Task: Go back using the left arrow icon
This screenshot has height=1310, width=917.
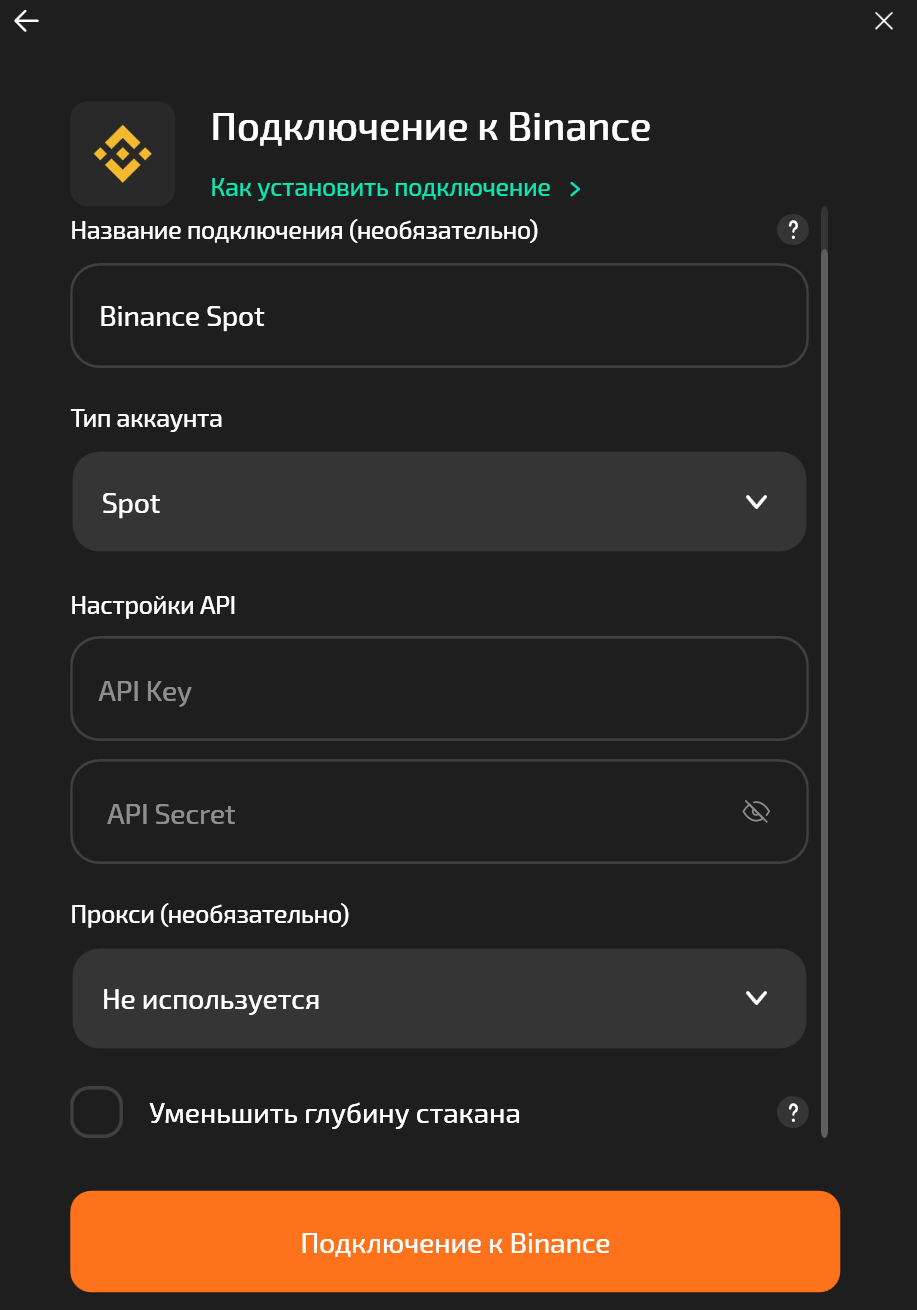Action: [27, 21]
